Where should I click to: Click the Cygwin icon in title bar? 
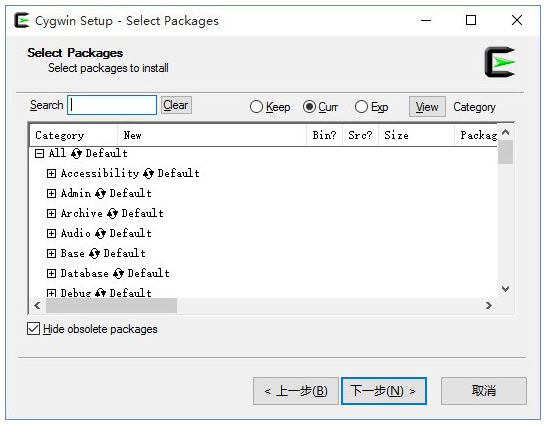22,20
